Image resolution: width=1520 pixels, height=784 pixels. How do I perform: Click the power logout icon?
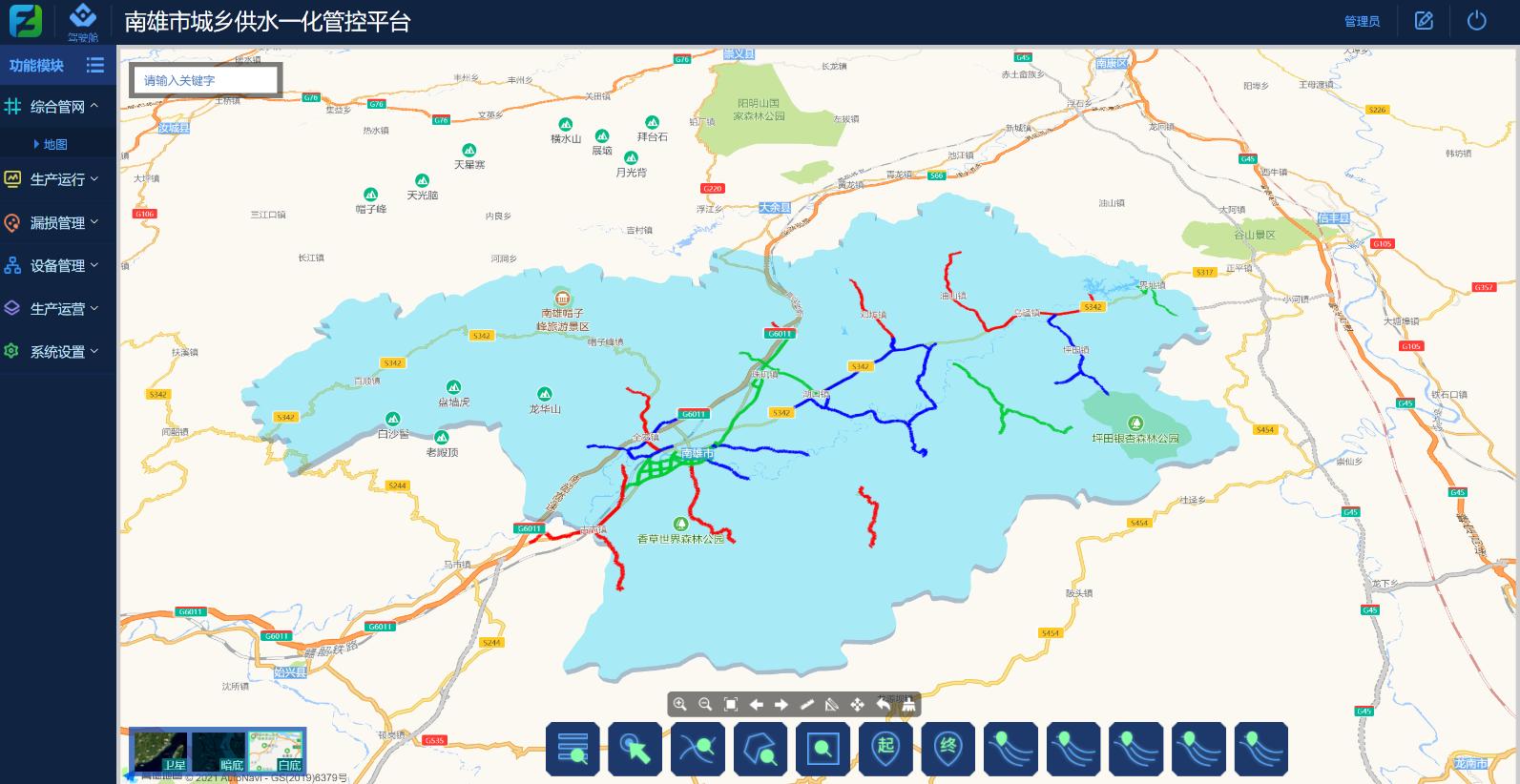click(x=1476, y=21)
